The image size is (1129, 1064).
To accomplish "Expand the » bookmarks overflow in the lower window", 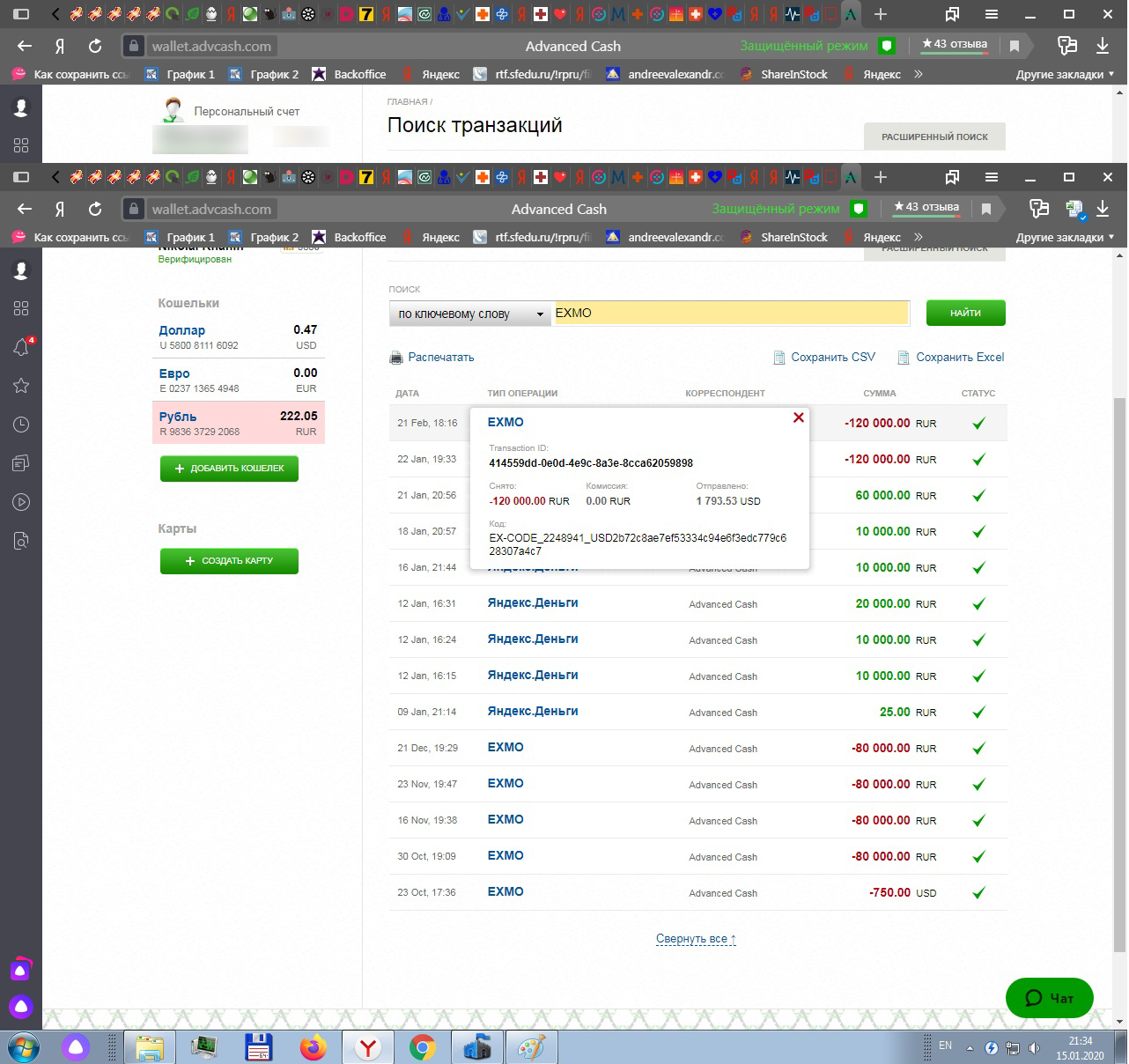I will point(919,237).
